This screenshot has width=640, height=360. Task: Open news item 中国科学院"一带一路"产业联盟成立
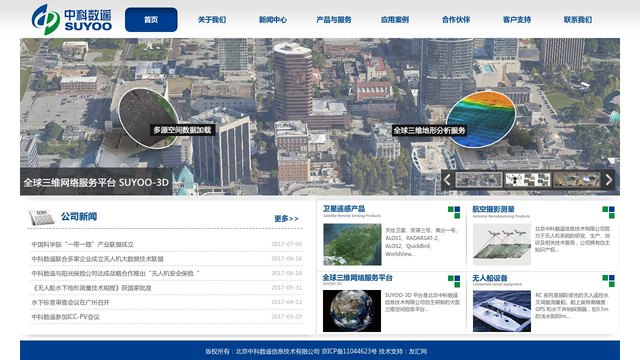click(x=82, y=244)
